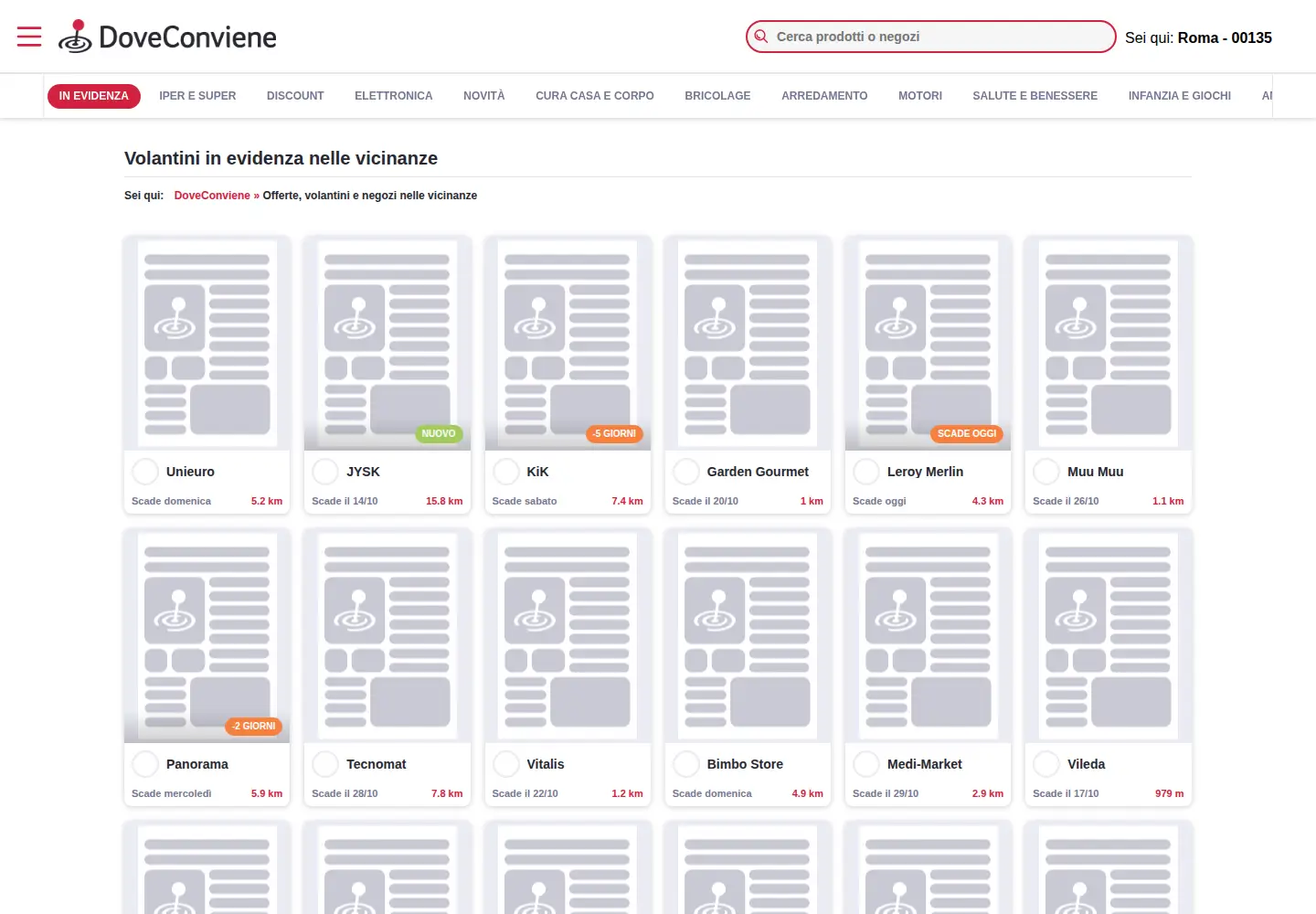Go to the Novità category

pos(484,96)
